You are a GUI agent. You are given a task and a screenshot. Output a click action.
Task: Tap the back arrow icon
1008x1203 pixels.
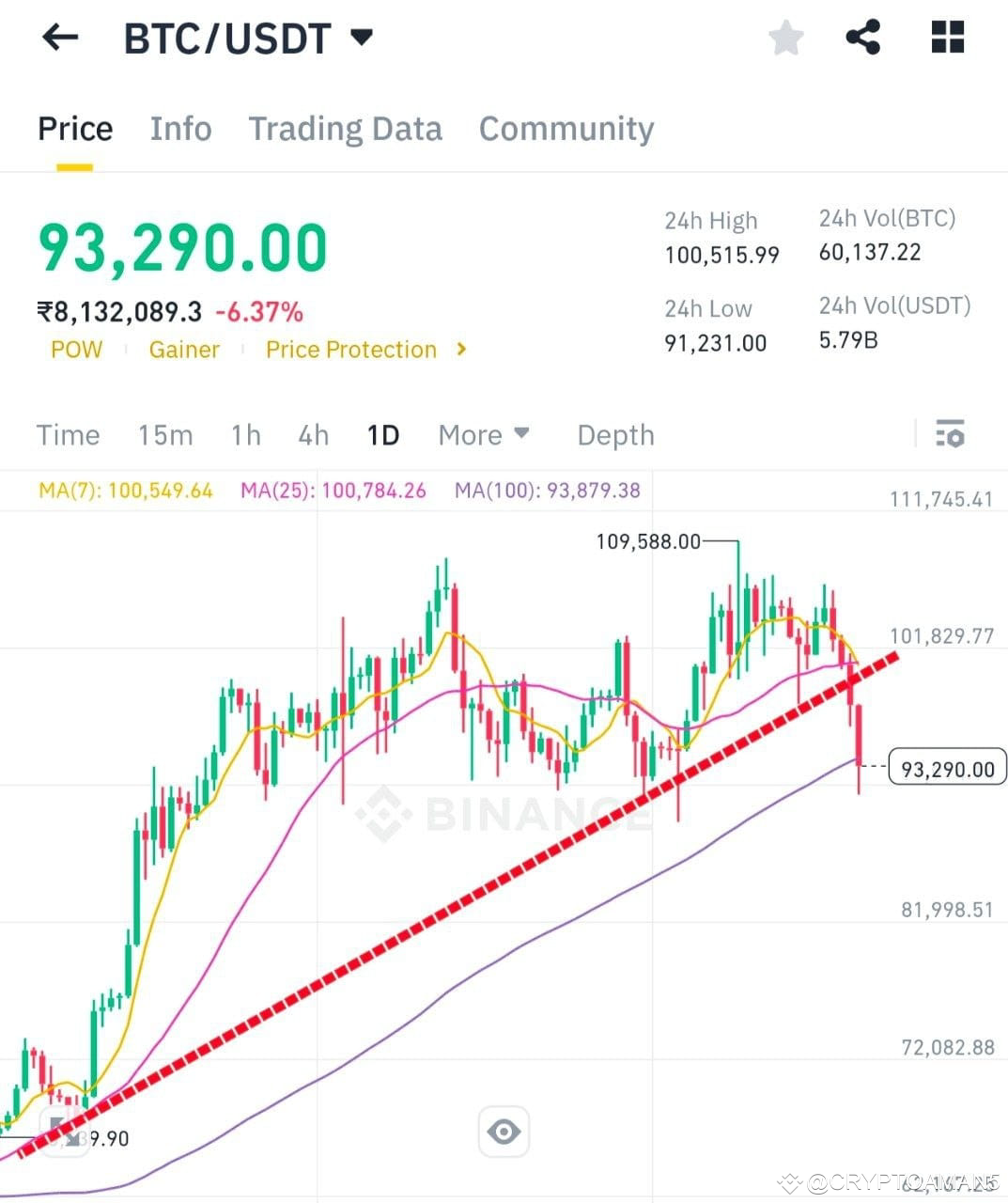pyautogui.click(x=60, y=38)
